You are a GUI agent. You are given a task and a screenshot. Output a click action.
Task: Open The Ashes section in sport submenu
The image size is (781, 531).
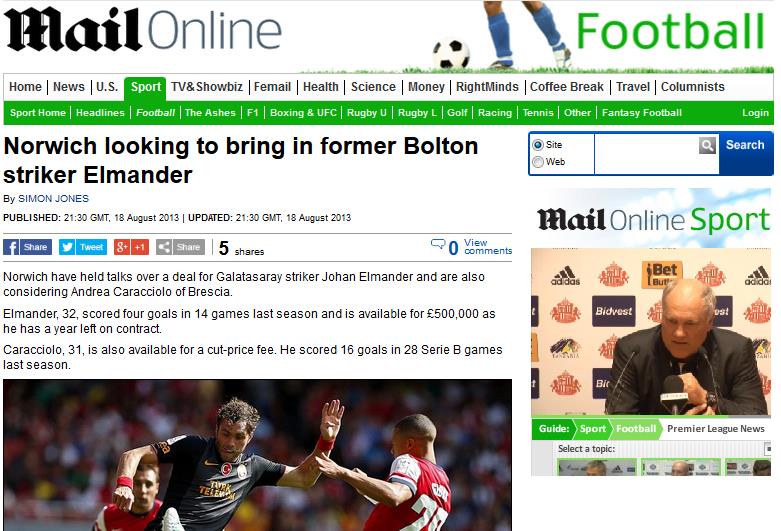210,113
